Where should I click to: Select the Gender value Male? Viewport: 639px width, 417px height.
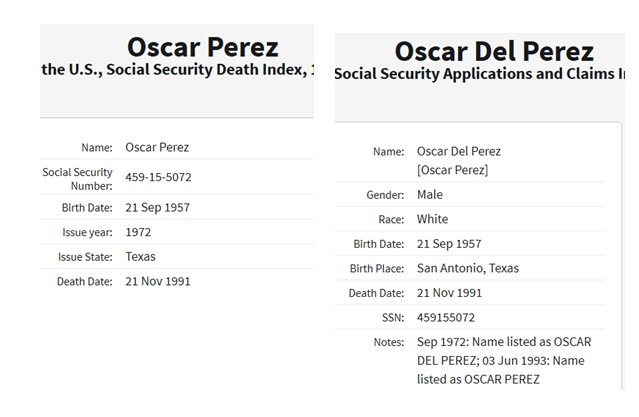(430, 194)
